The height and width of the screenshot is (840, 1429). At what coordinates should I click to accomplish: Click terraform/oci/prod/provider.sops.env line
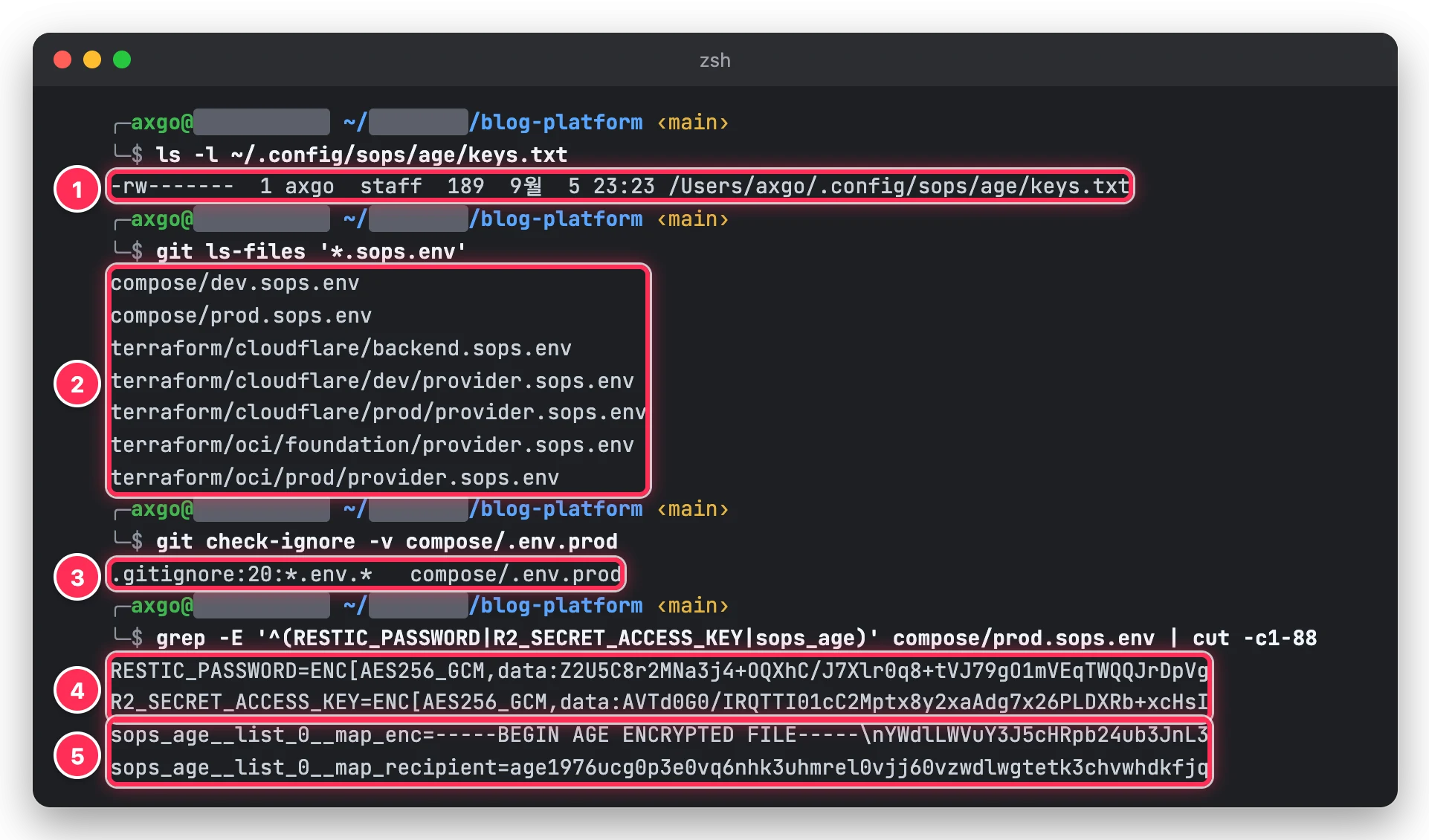(x=335, y=477)
